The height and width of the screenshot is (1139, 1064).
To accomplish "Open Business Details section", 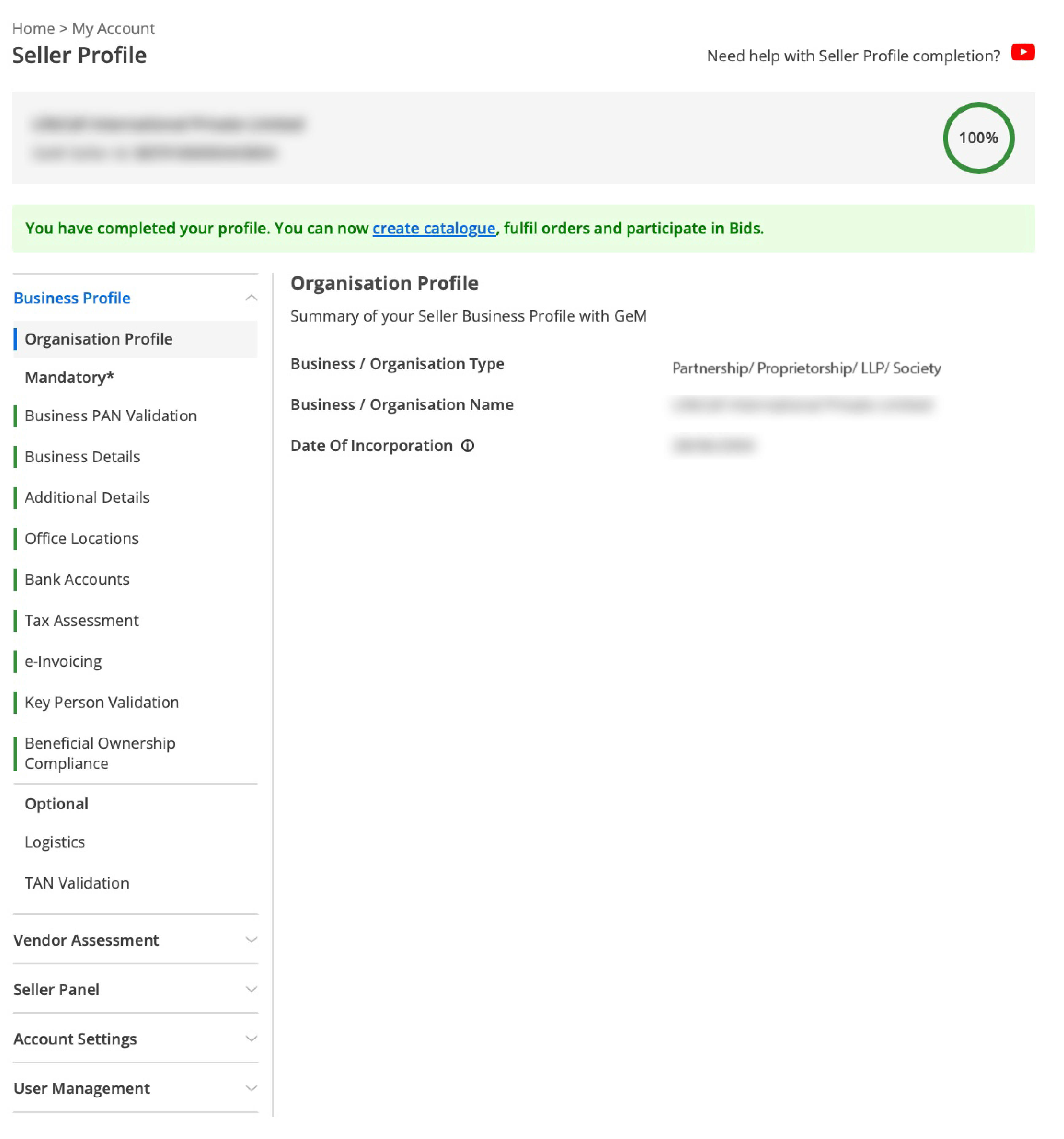I will click(83, 457).
